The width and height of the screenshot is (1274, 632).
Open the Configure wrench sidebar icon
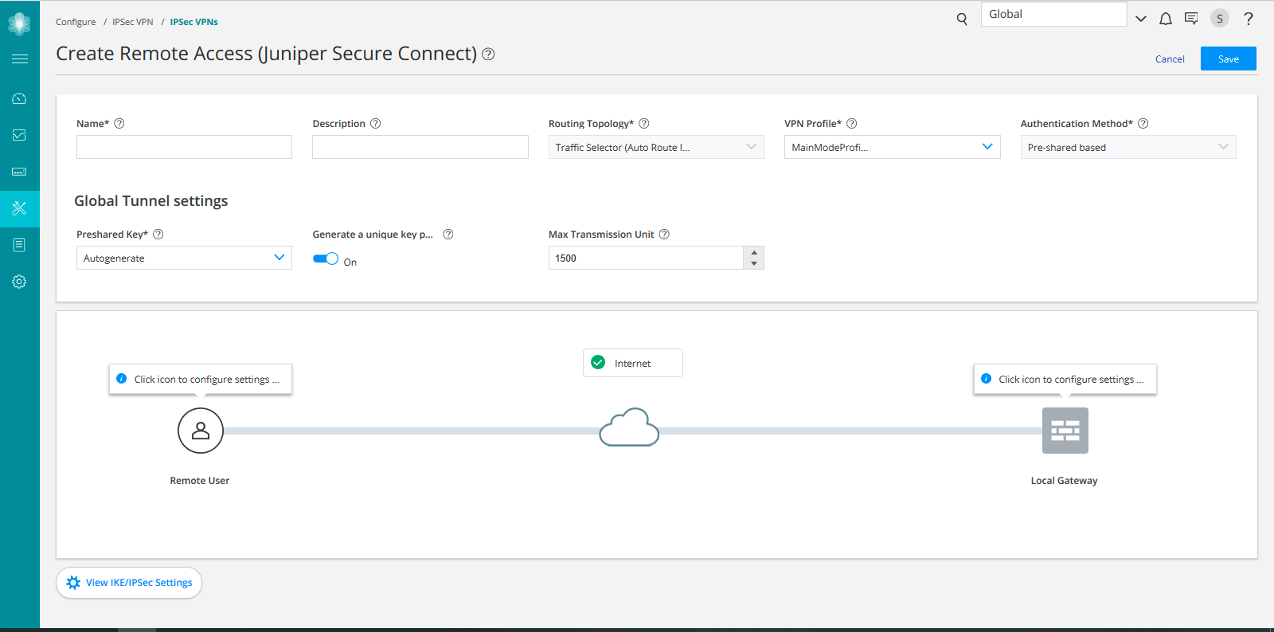[x=19, y=208]
